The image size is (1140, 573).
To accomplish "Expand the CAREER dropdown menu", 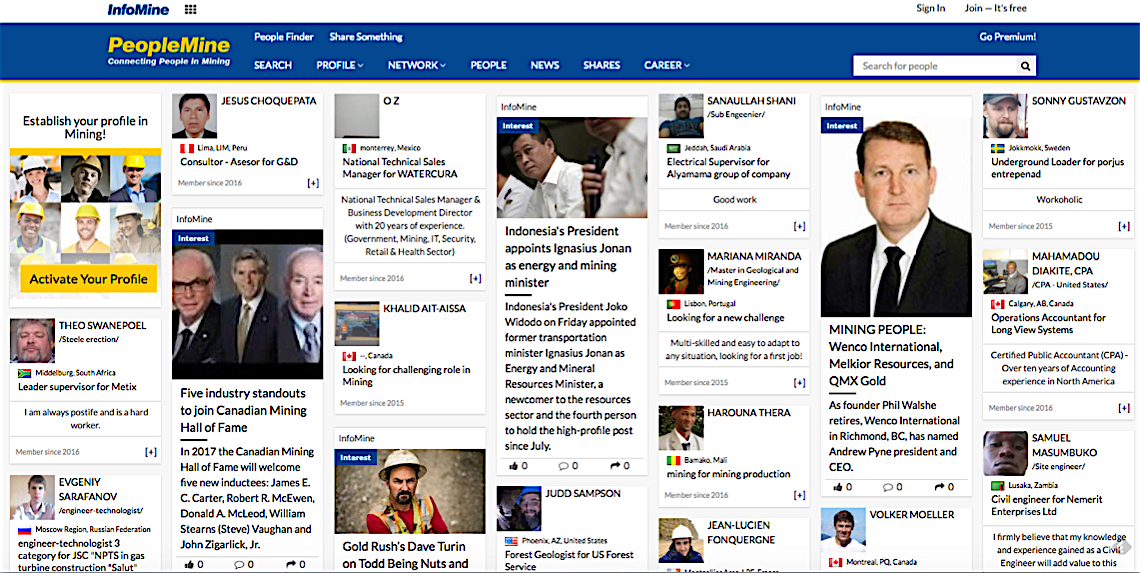I will coord(666,65).
